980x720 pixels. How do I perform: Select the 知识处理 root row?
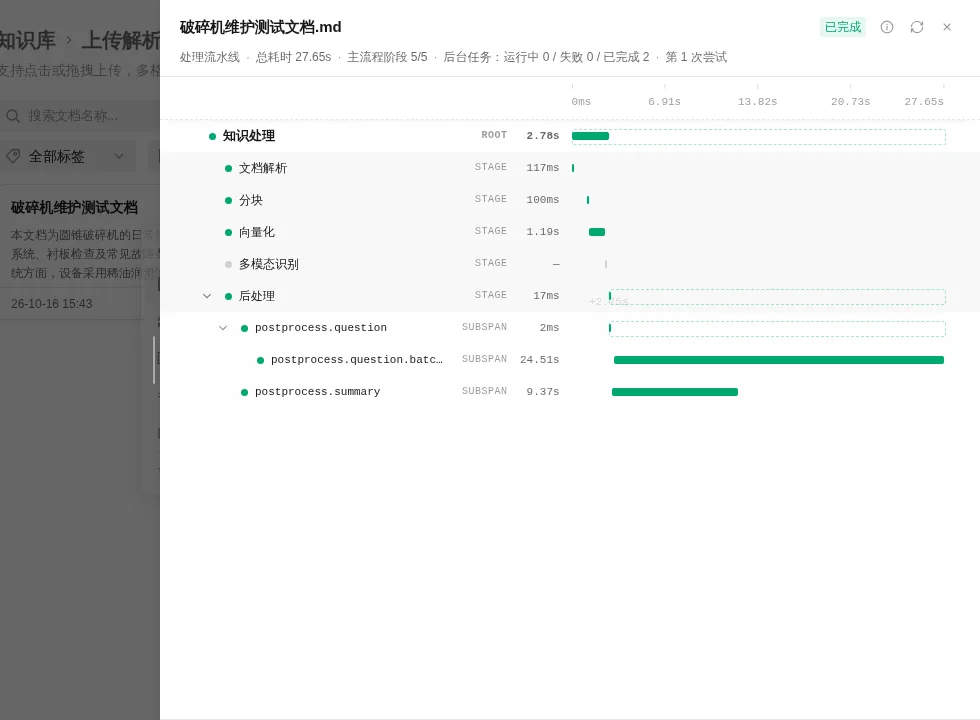[570, 136]
